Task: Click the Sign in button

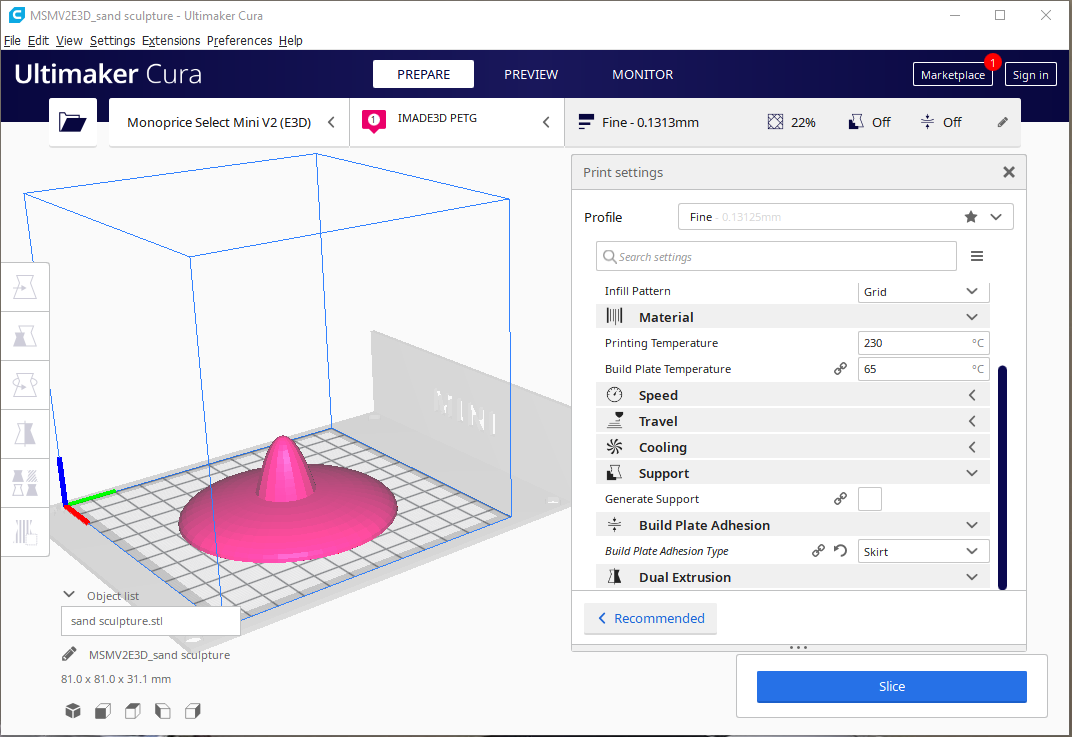Action: pos(1030,75)
